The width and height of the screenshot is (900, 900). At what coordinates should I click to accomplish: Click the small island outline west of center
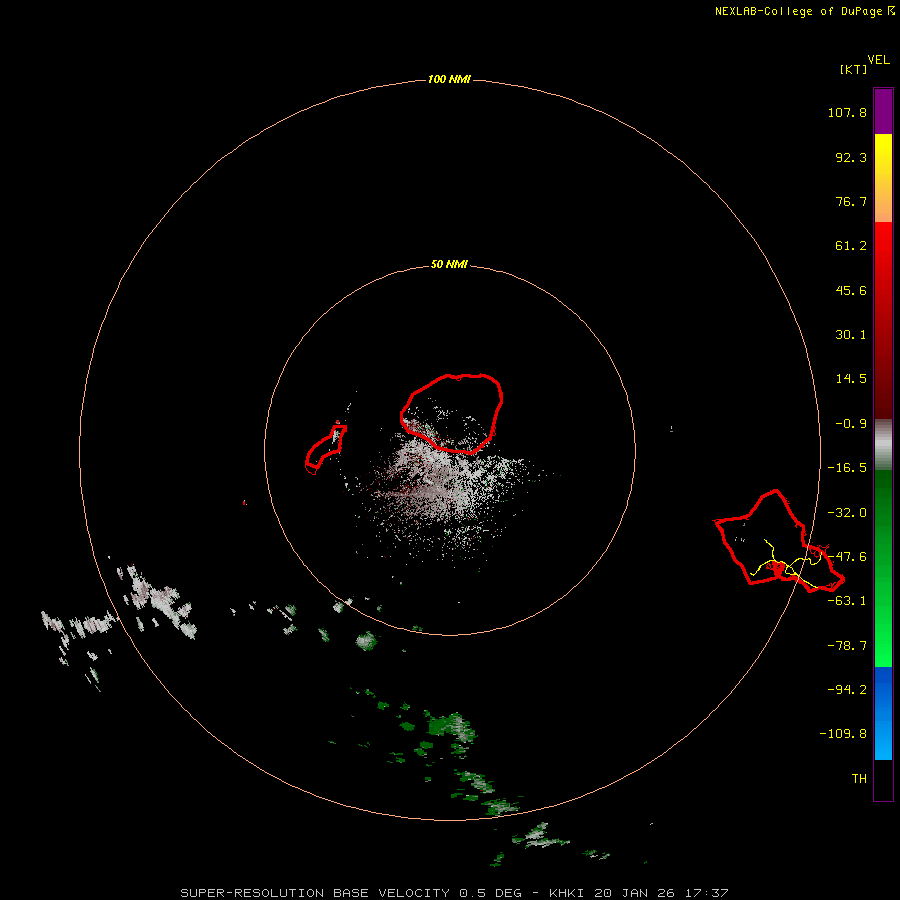point(325,447)
